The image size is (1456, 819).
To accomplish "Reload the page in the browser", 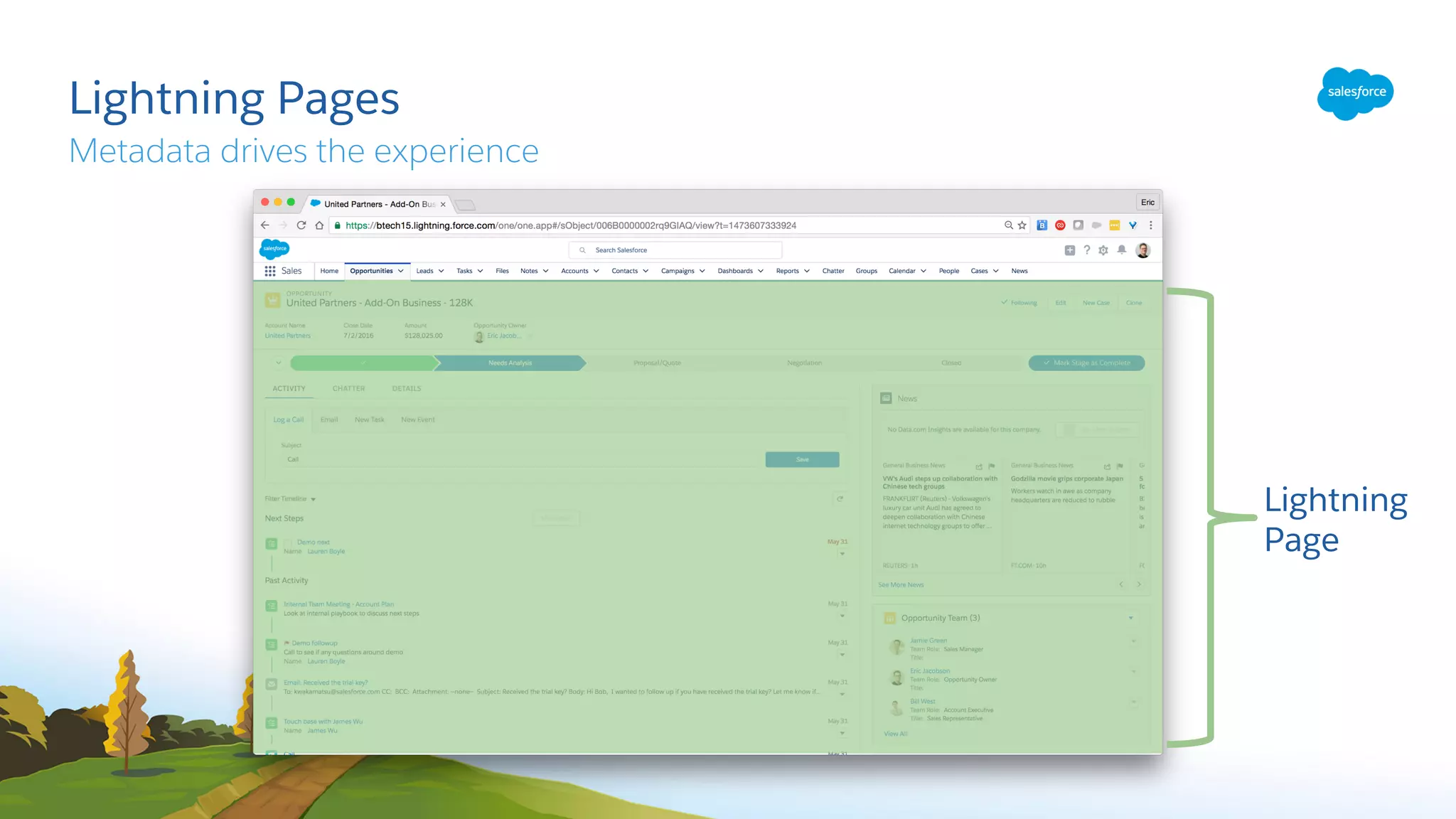I will [301, 225].
